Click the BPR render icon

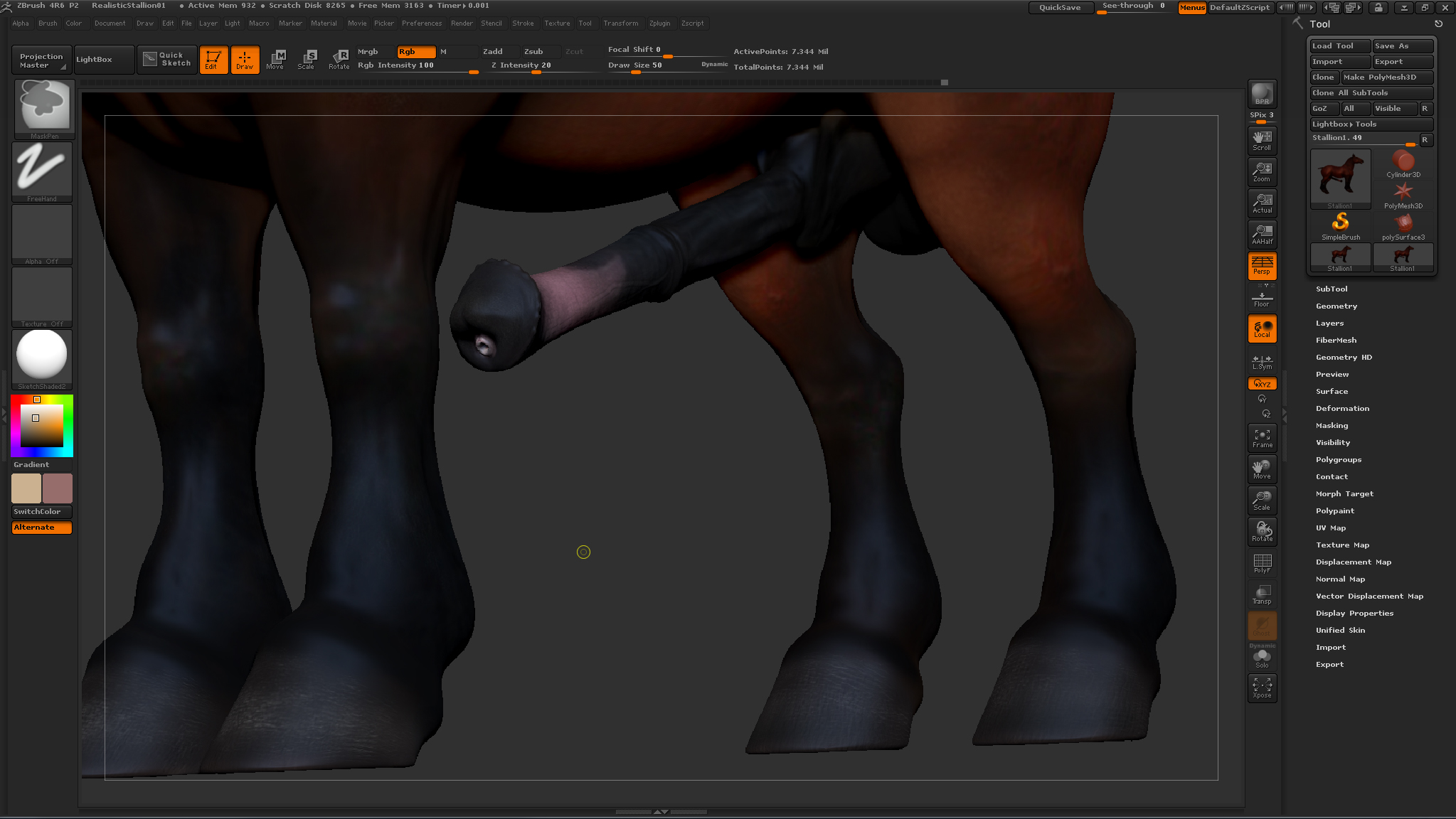(1262, 94)
